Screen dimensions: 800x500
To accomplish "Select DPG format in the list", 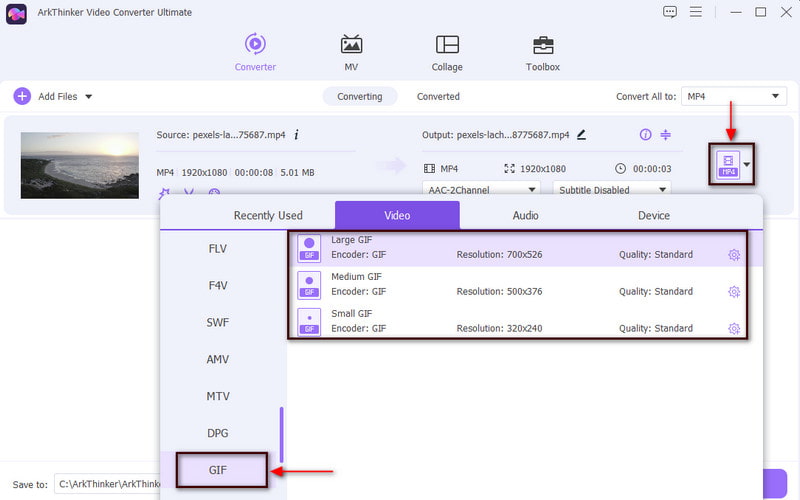I will pos(218,433).
